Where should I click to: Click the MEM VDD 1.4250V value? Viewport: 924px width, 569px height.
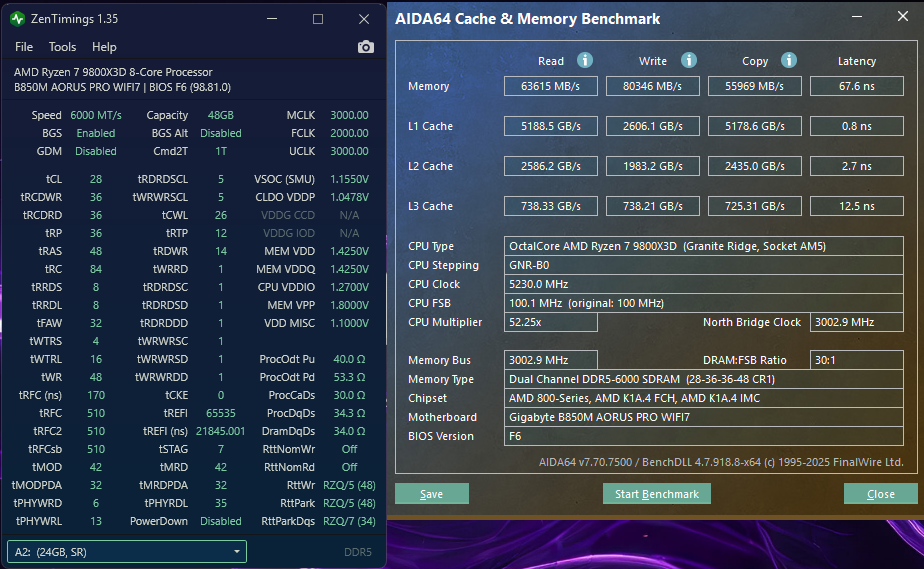349,251
